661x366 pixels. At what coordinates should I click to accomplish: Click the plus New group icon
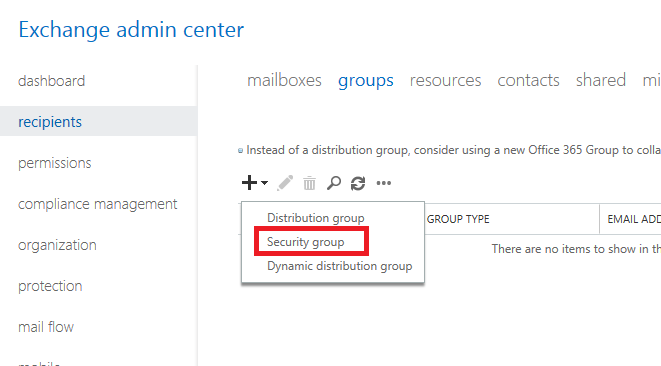(x=249, y=183)
